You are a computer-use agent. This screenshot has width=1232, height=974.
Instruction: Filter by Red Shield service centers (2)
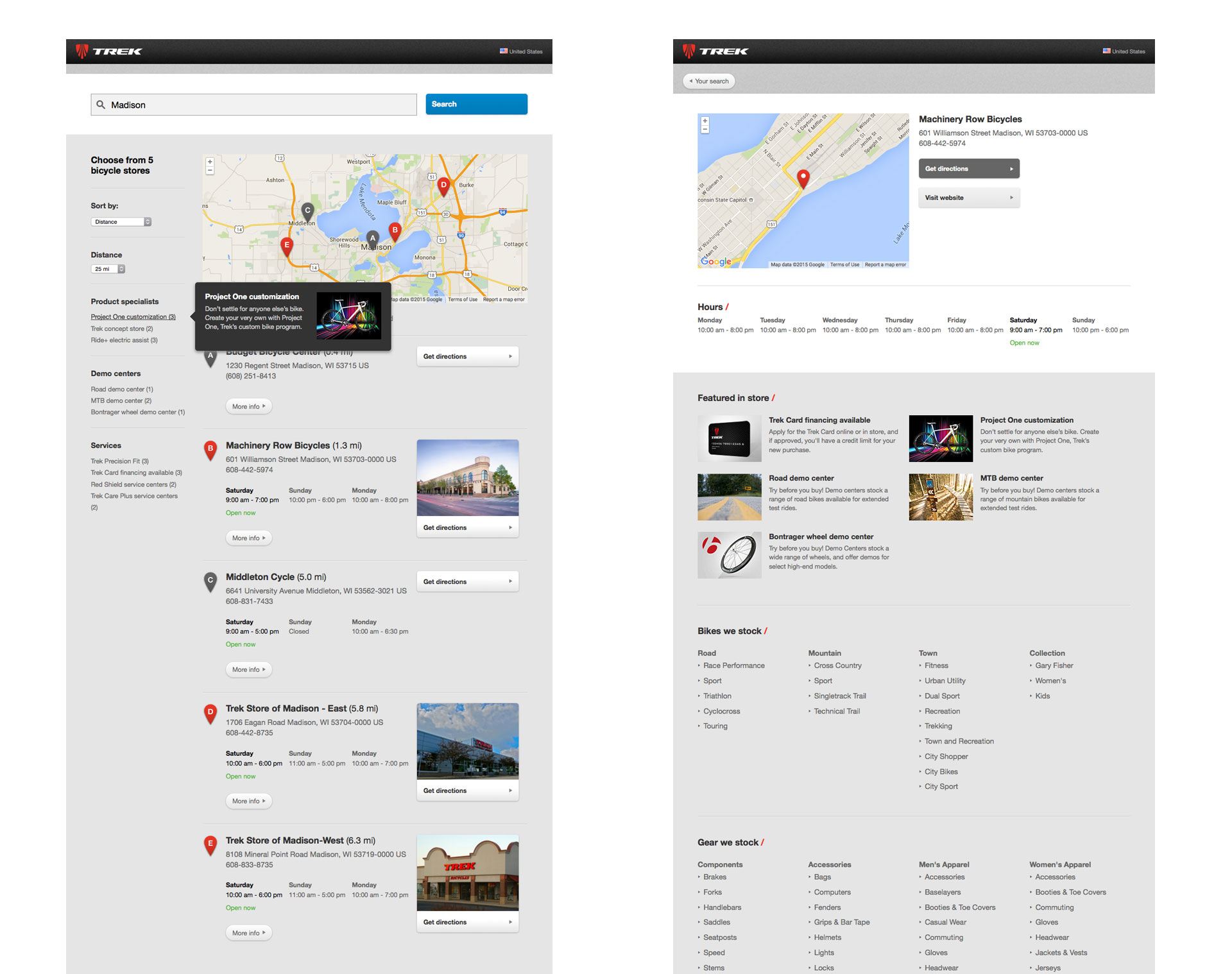(133, 484)
